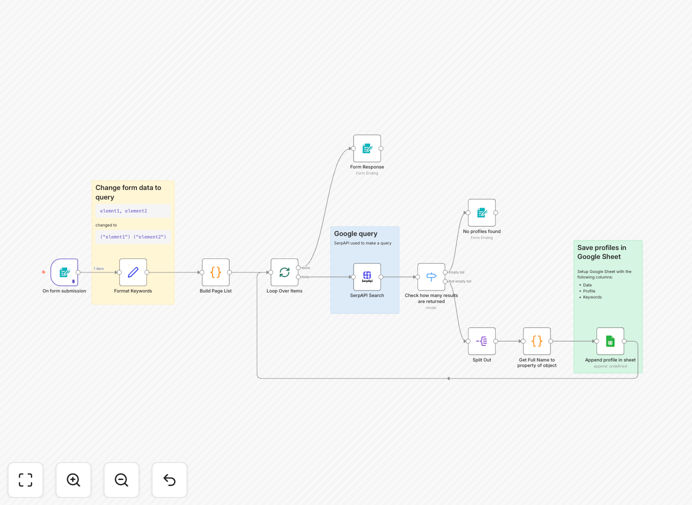The height and width of the screenshot is (505, 692).
Task: Click the SerpAPI Search label
Action: click(367, 295)
